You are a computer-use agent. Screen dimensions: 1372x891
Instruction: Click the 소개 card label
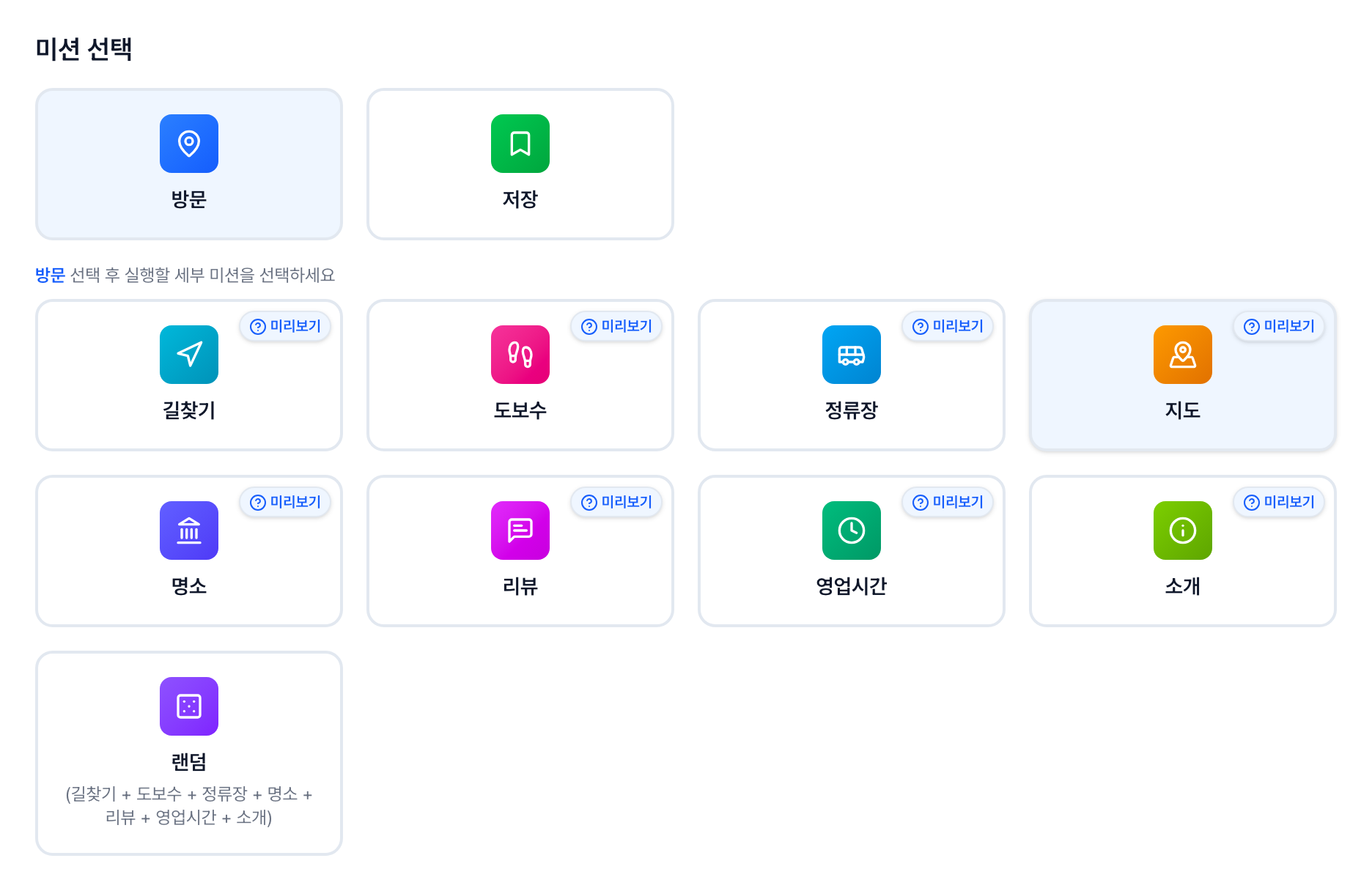[1183, 586]
